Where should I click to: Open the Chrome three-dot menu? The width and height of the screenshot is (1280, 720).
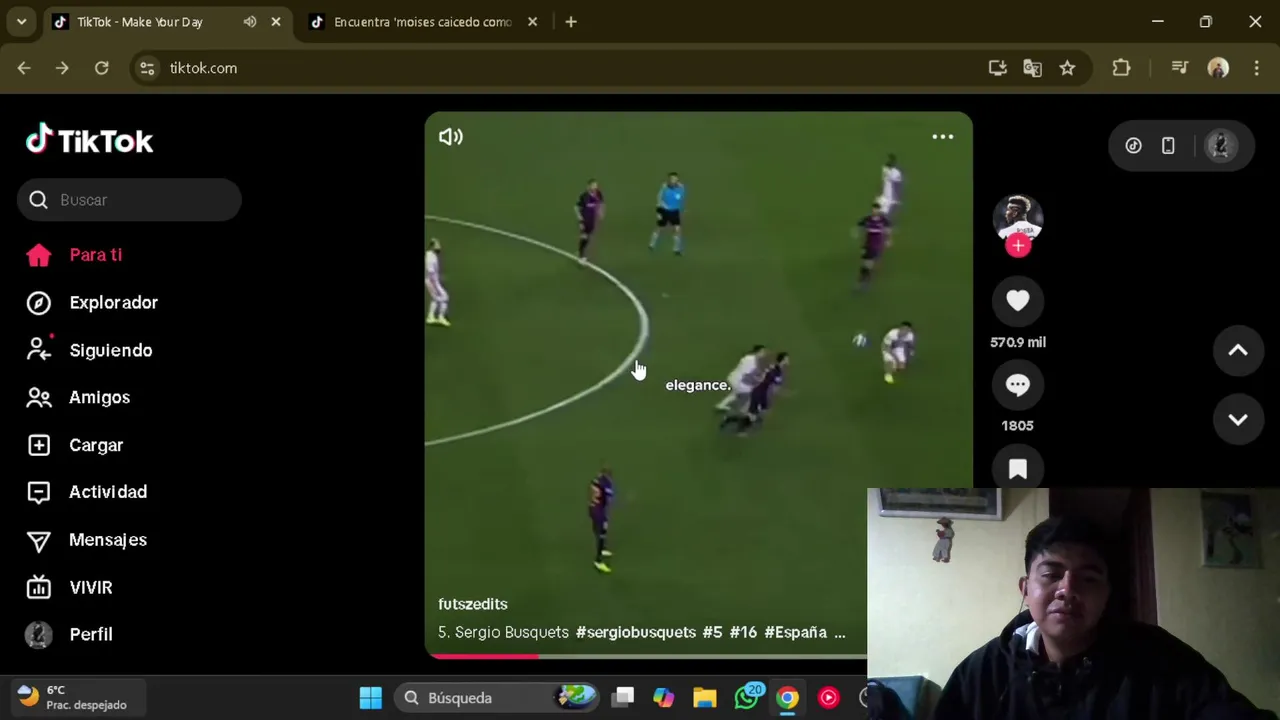click(x=1257, y=68)
